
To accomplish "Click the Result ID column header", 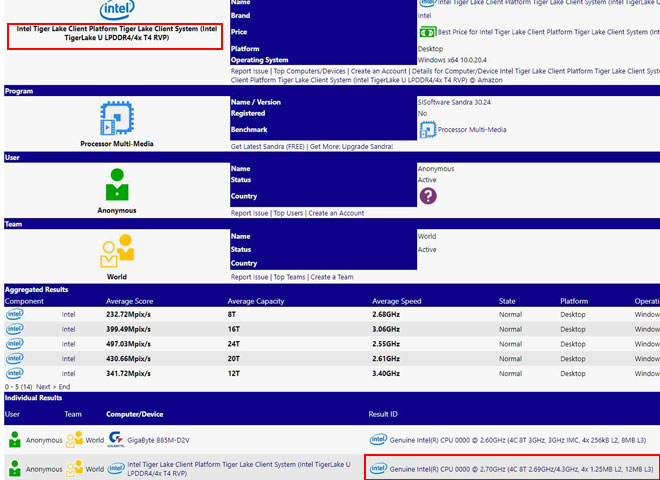I will 383,414.
